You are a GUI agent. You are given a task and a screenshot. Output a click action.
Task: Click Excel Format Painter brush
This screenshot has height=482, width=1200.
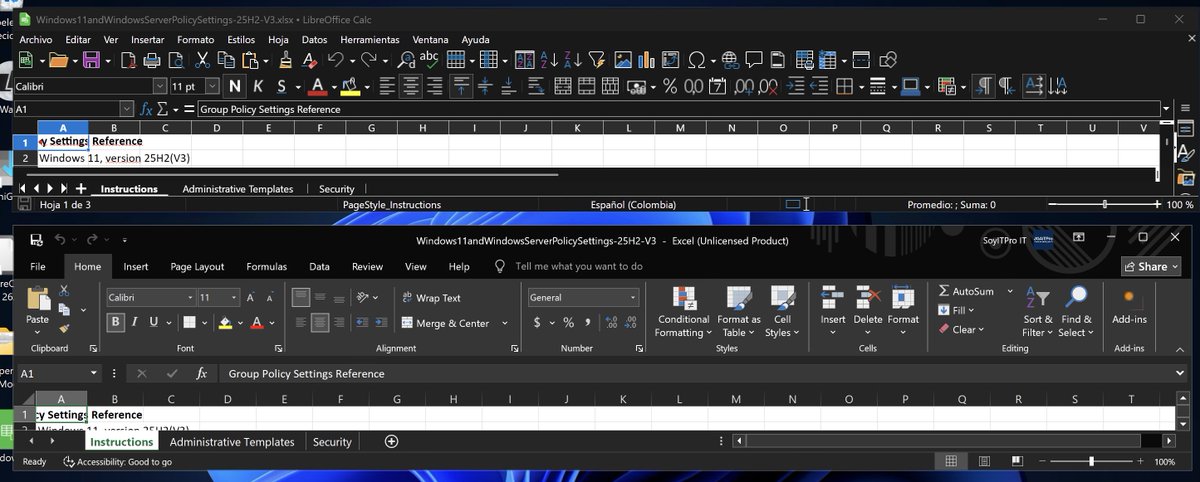[x=64, y=327]
